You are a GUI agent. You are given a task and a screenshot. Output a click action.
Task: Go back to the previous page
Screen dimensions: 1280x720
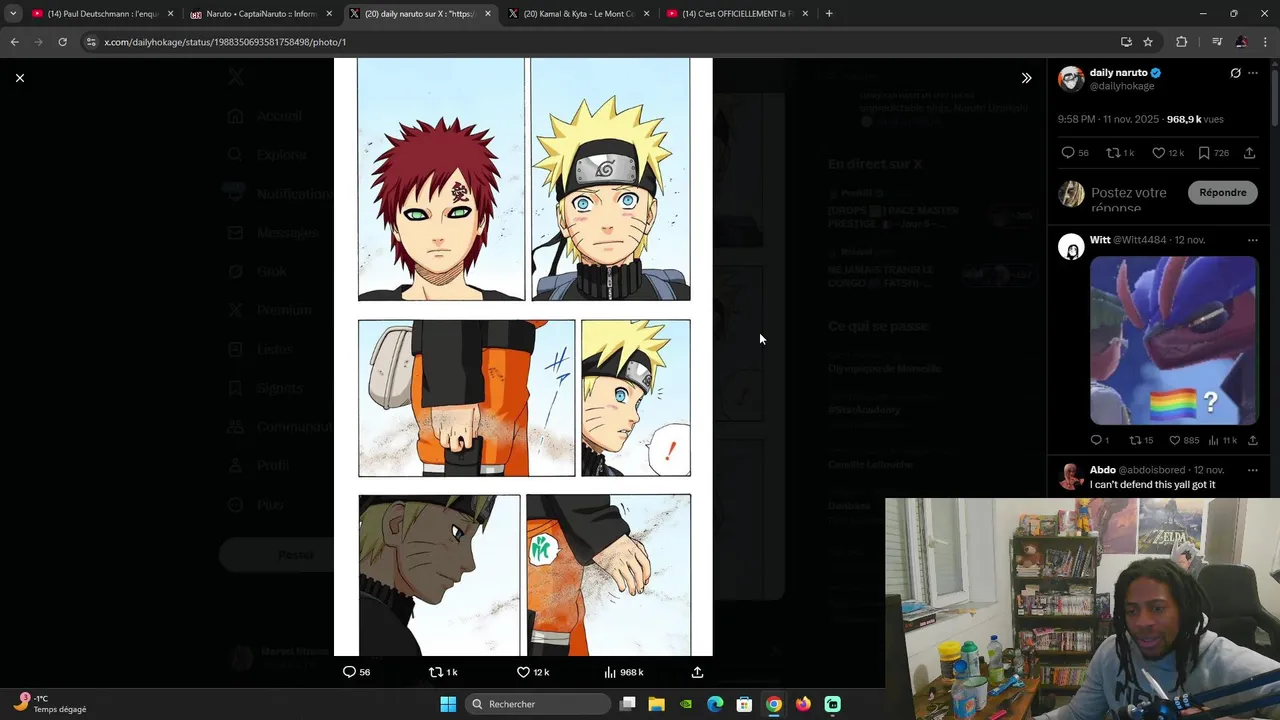point(14,42)
